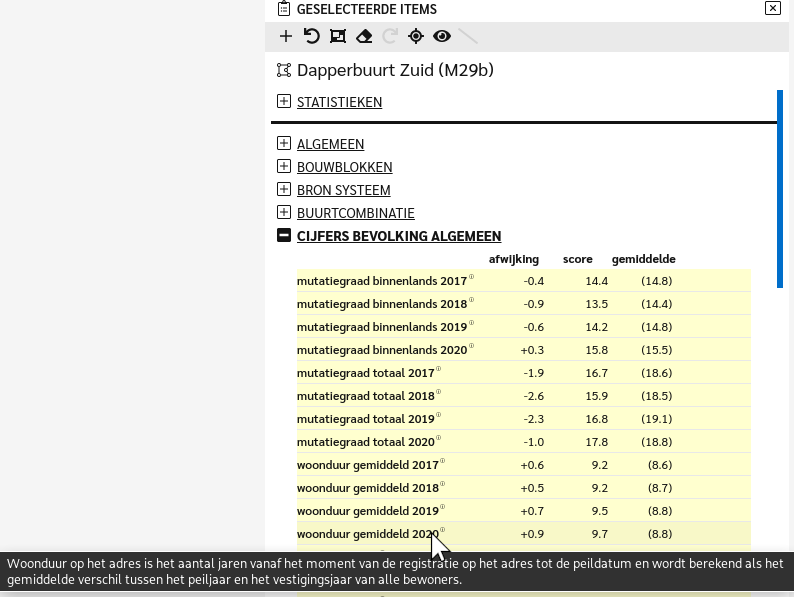Image resolution: width=794 pixels, height=597 pixels.
Task: Open the ALGEMEEN link
Action: [330, 144]
